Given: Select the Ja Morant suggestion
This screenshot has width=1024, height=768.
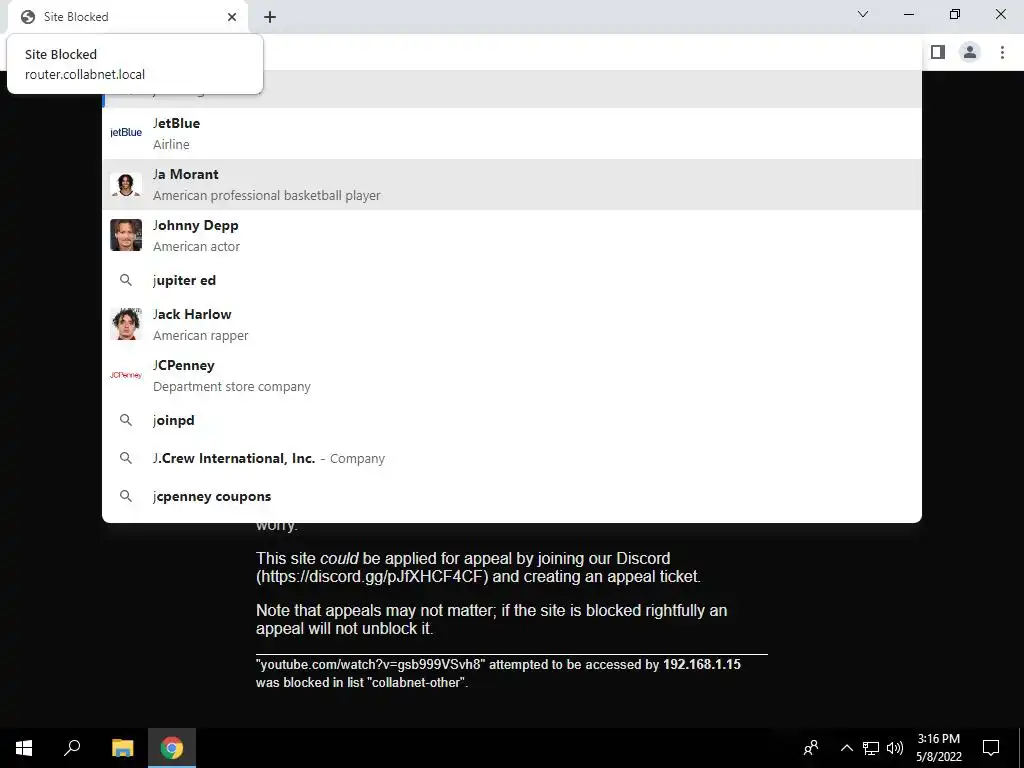Looking at the screenshot, I should [x=511, y=184].
